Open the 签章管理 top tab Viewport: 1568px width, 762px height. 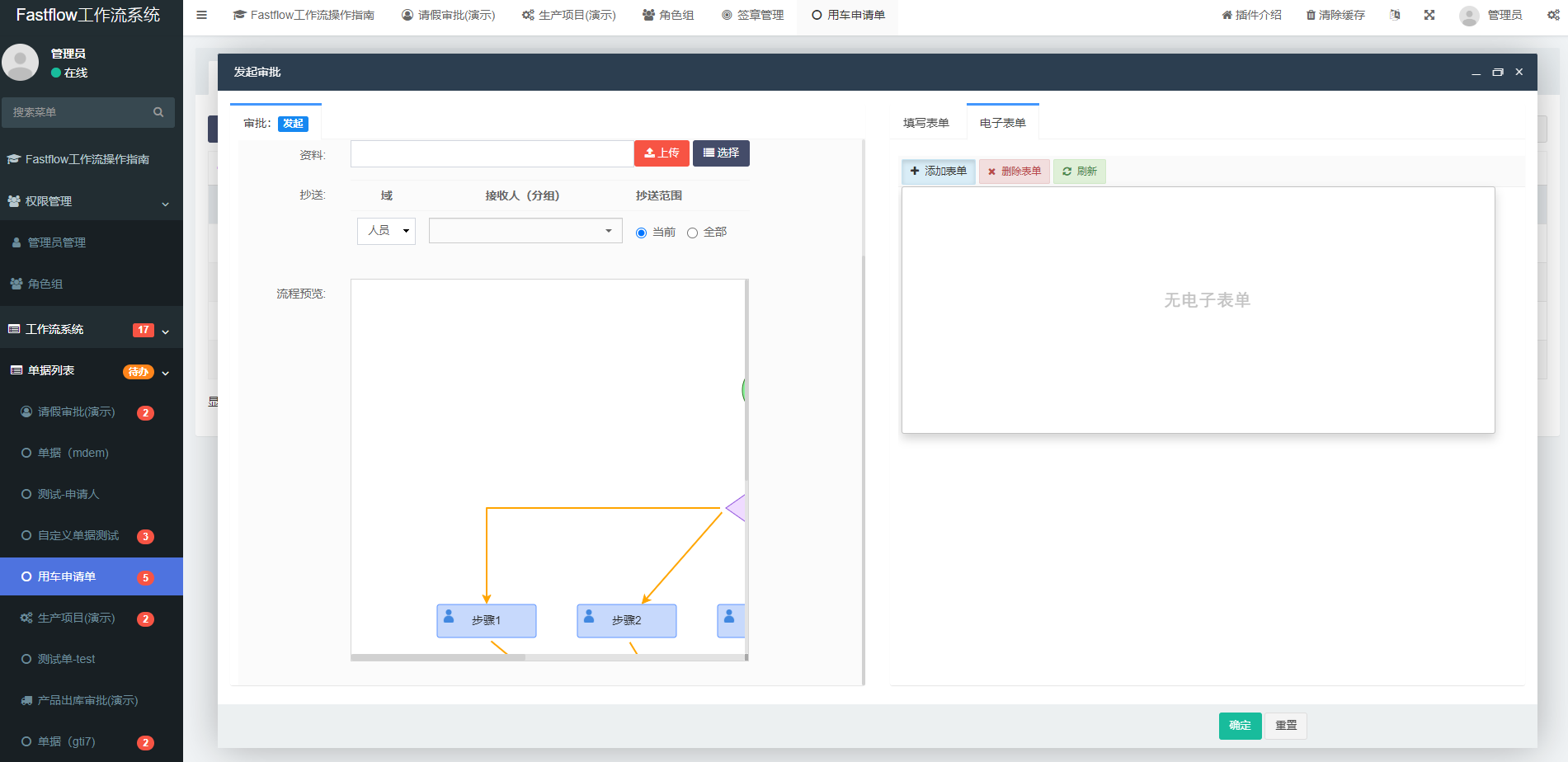(x=753, y=15)
